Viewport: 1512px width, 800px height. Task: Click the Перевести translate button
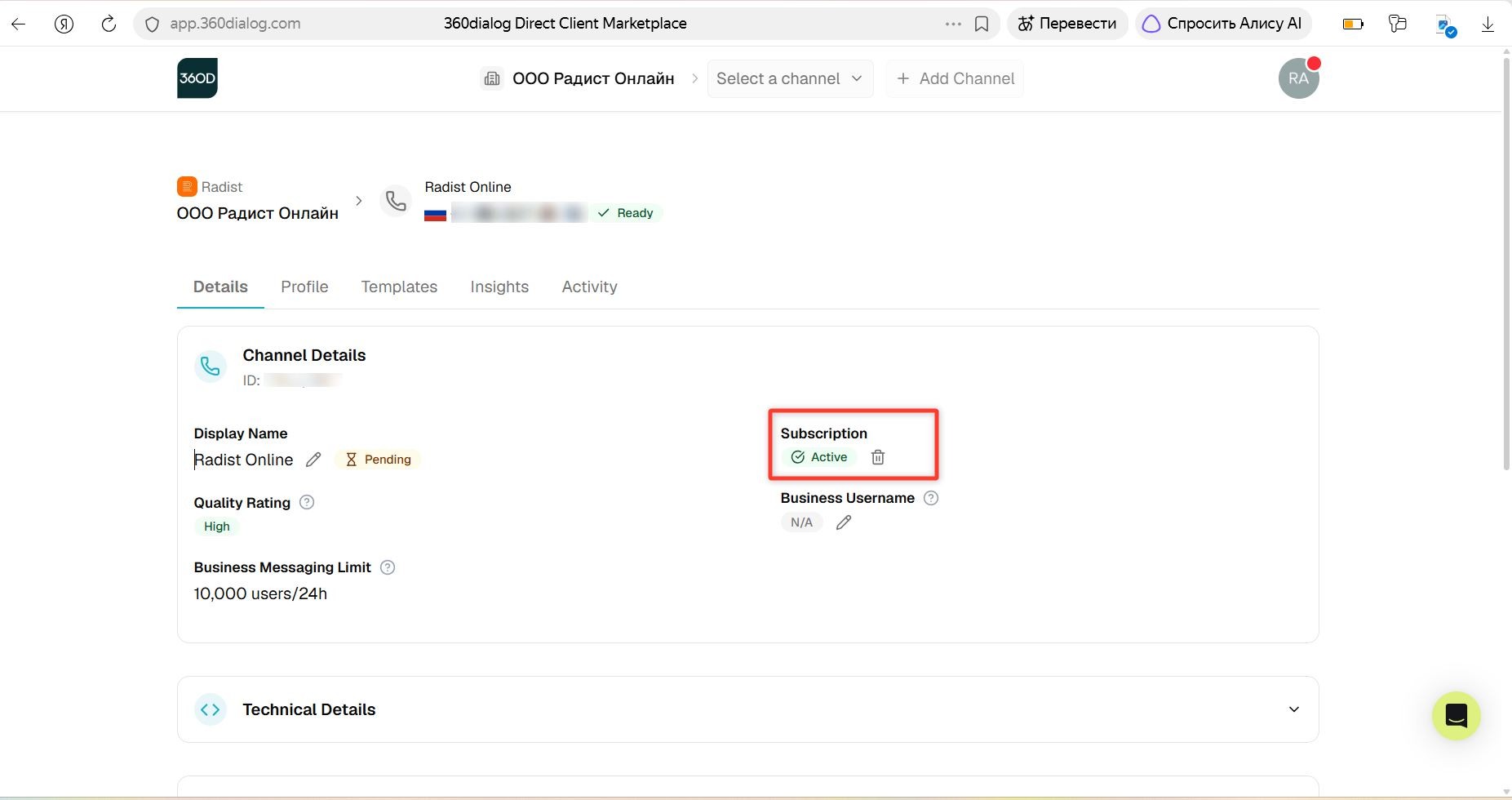(1067, 24)
